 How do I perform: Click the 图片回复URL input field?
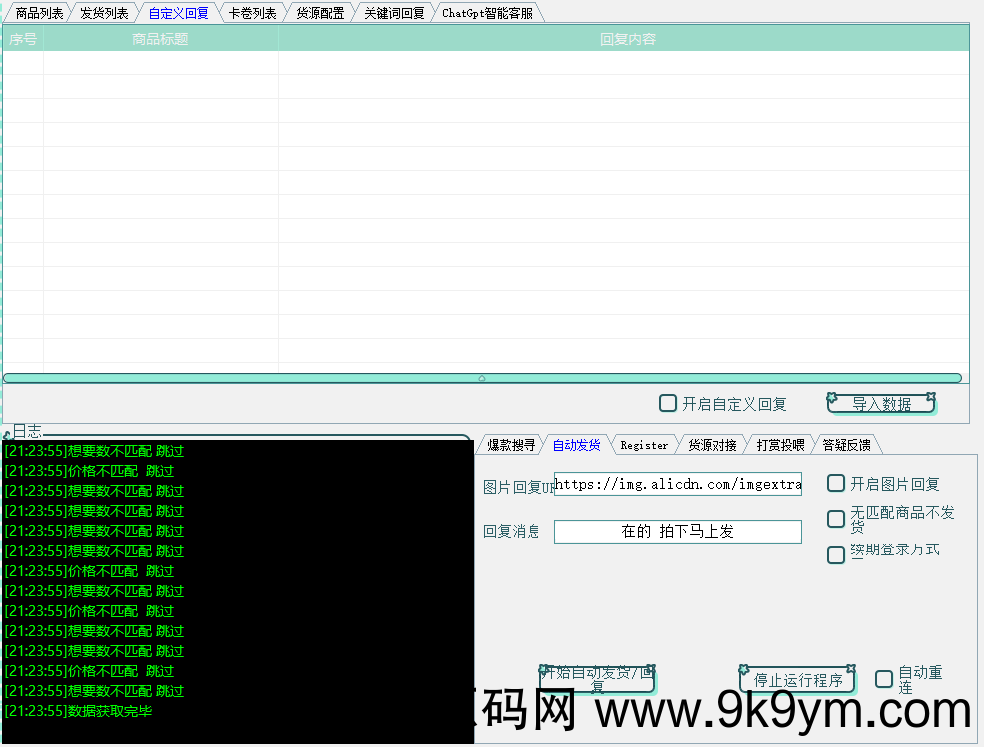click(x=677, y=485)
